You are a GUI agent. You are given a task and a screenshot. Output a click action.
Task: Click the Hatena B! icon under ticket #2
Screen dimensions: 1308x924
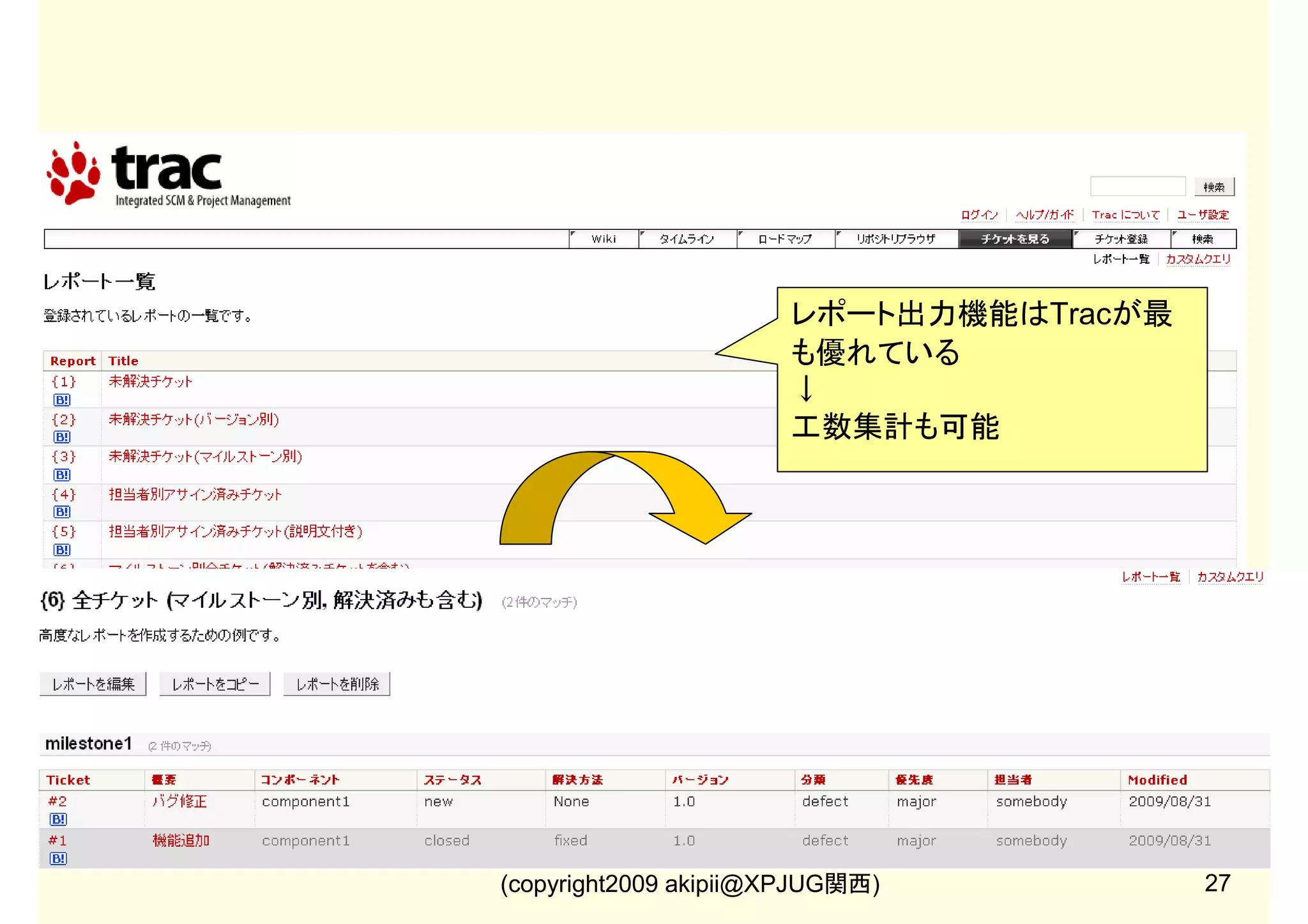point(58,819)
